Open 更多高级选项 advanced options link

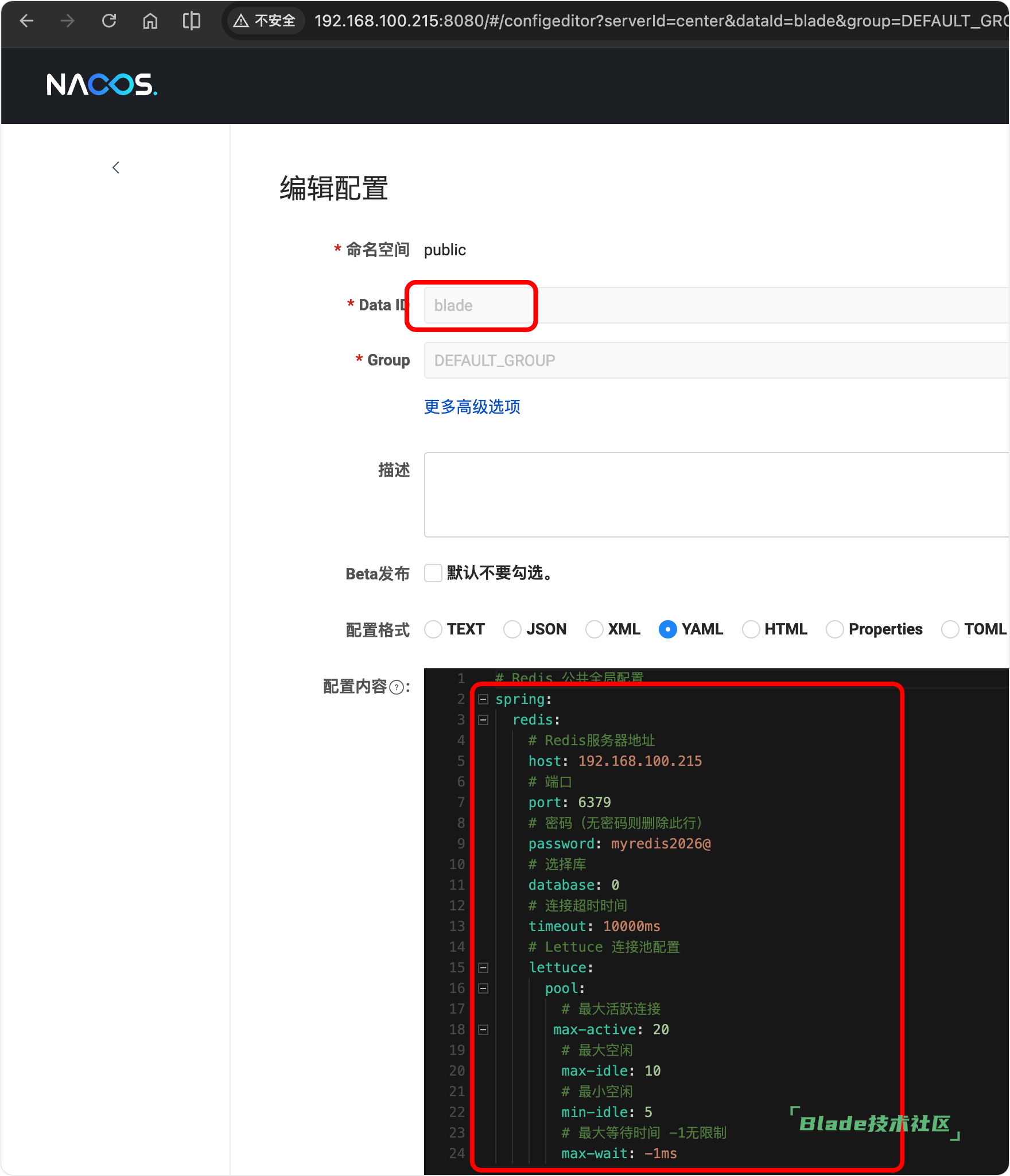click(472, 407)
